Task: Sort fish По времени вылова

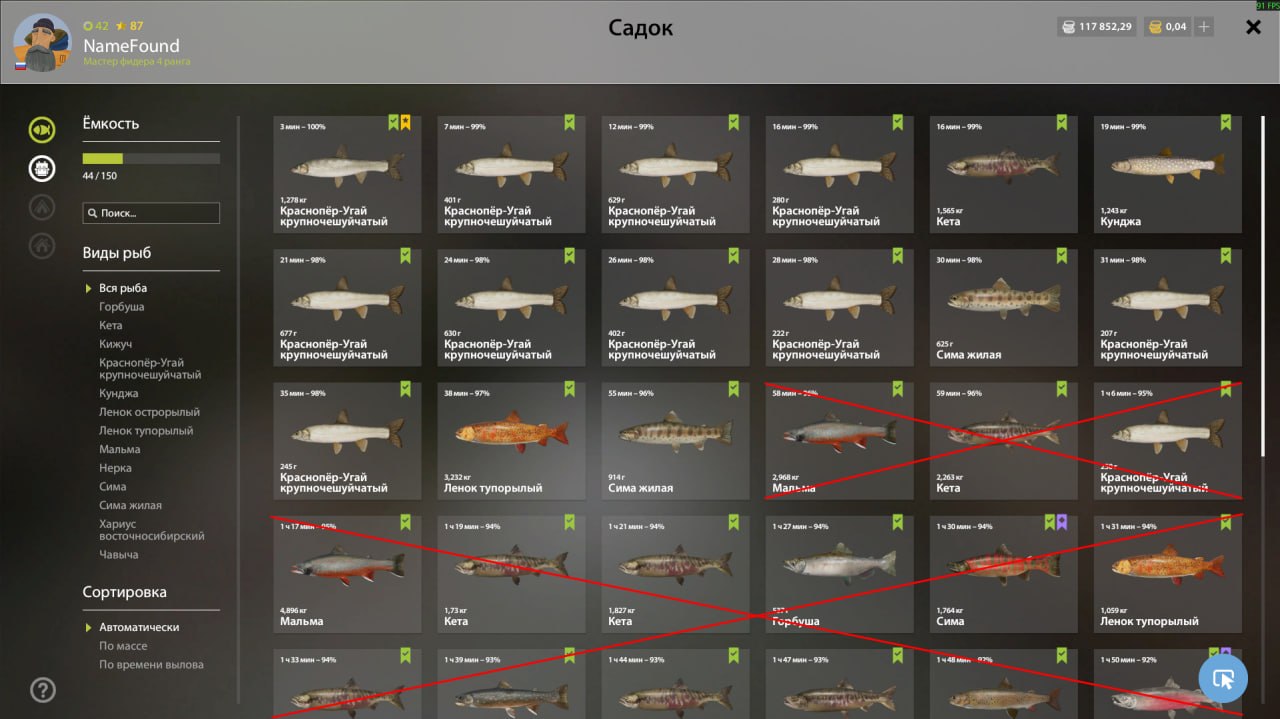Action: pyautogui.click(x=151, y=665)
